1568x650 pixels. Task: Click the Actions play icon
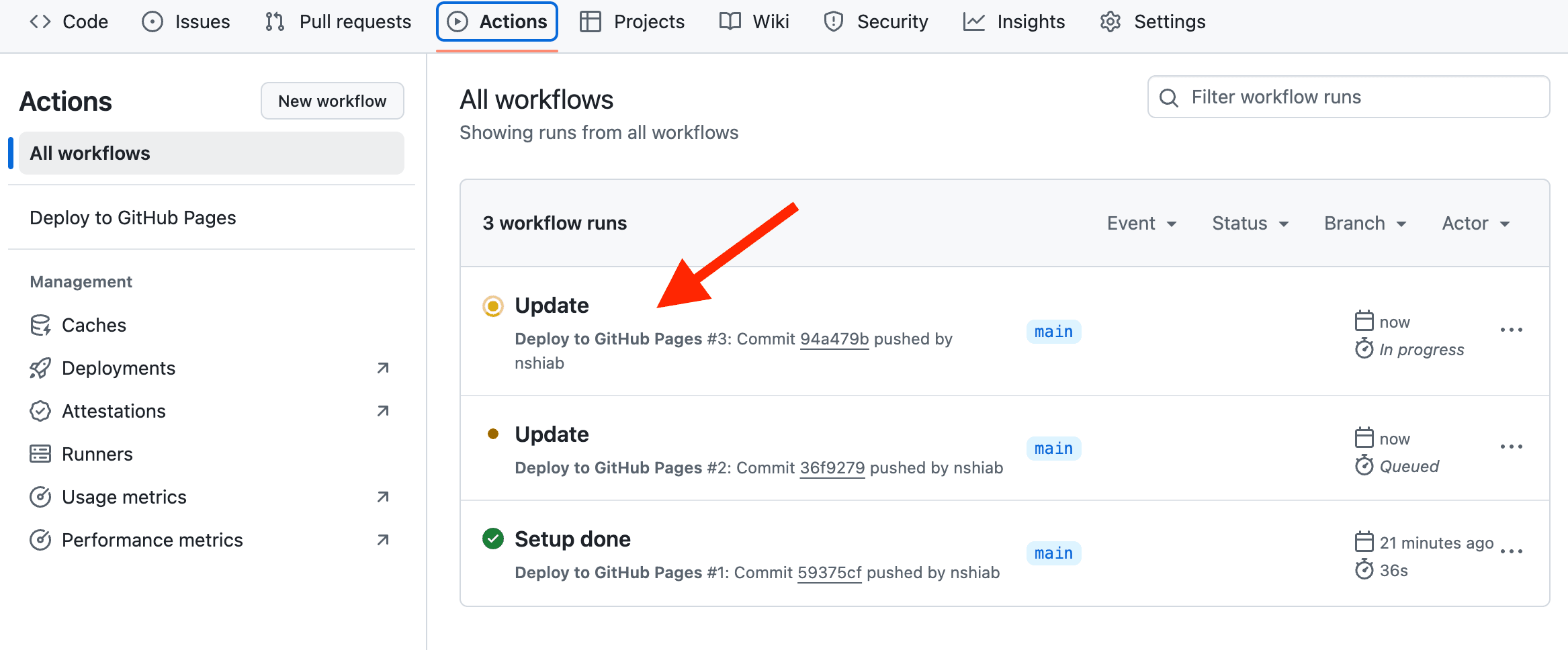(x=458, y=21)
